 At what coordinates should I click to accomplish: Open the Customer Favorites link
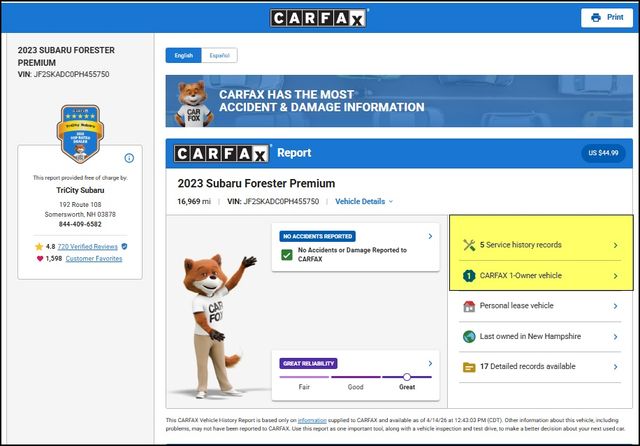click(94, 259)
